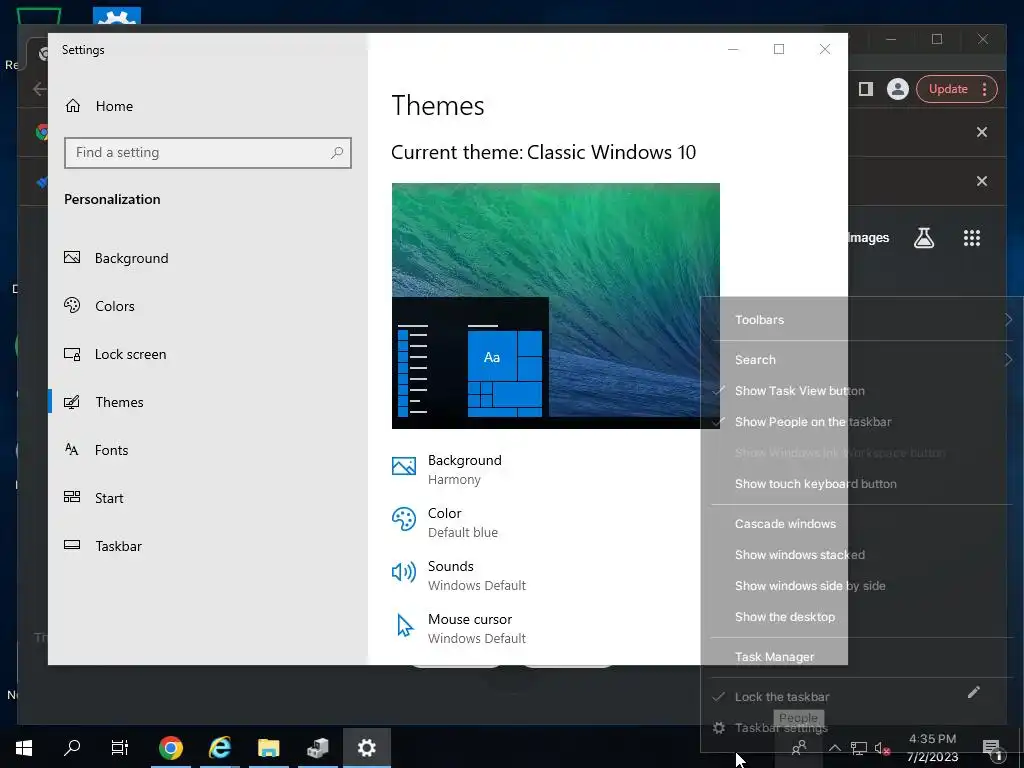Toggle Show touch keyboard button
Image resolution: width=1024 pixels, height=768 pixels.
tap(815, 484)
